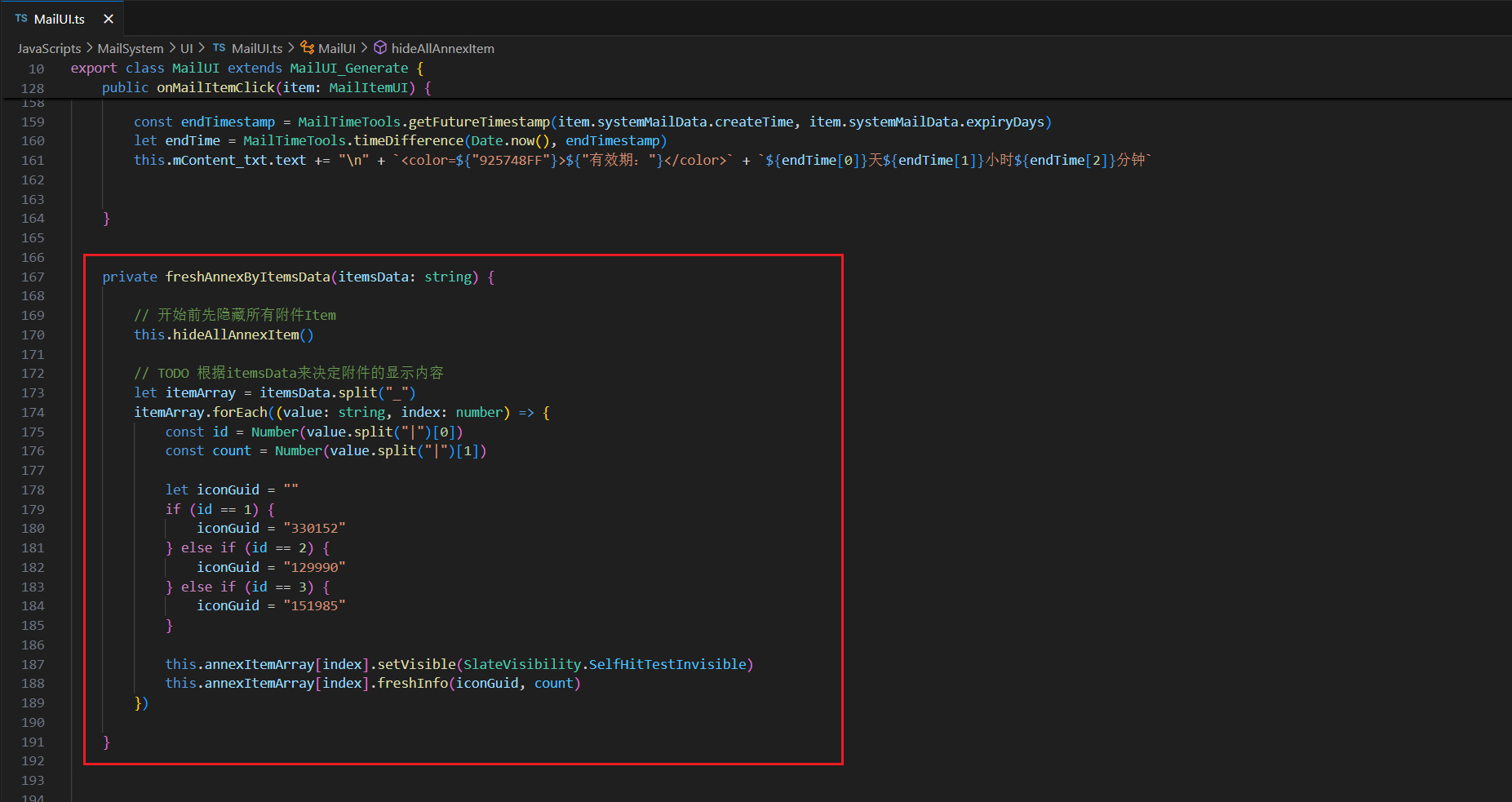
Task: Expand the chevron after MailUI.ts breadcrumb
Action: point(291,48)
